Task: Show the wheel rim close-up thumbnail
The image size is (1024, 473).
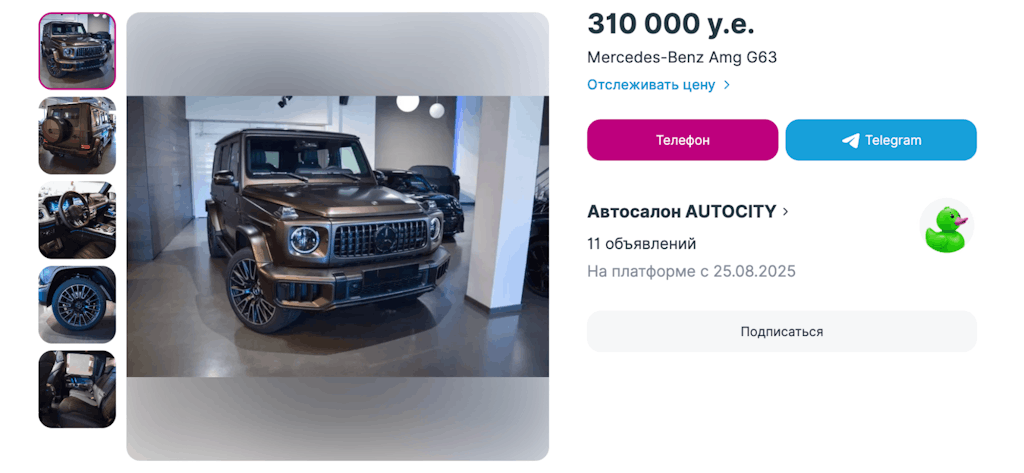Action: tap(77, 304)
